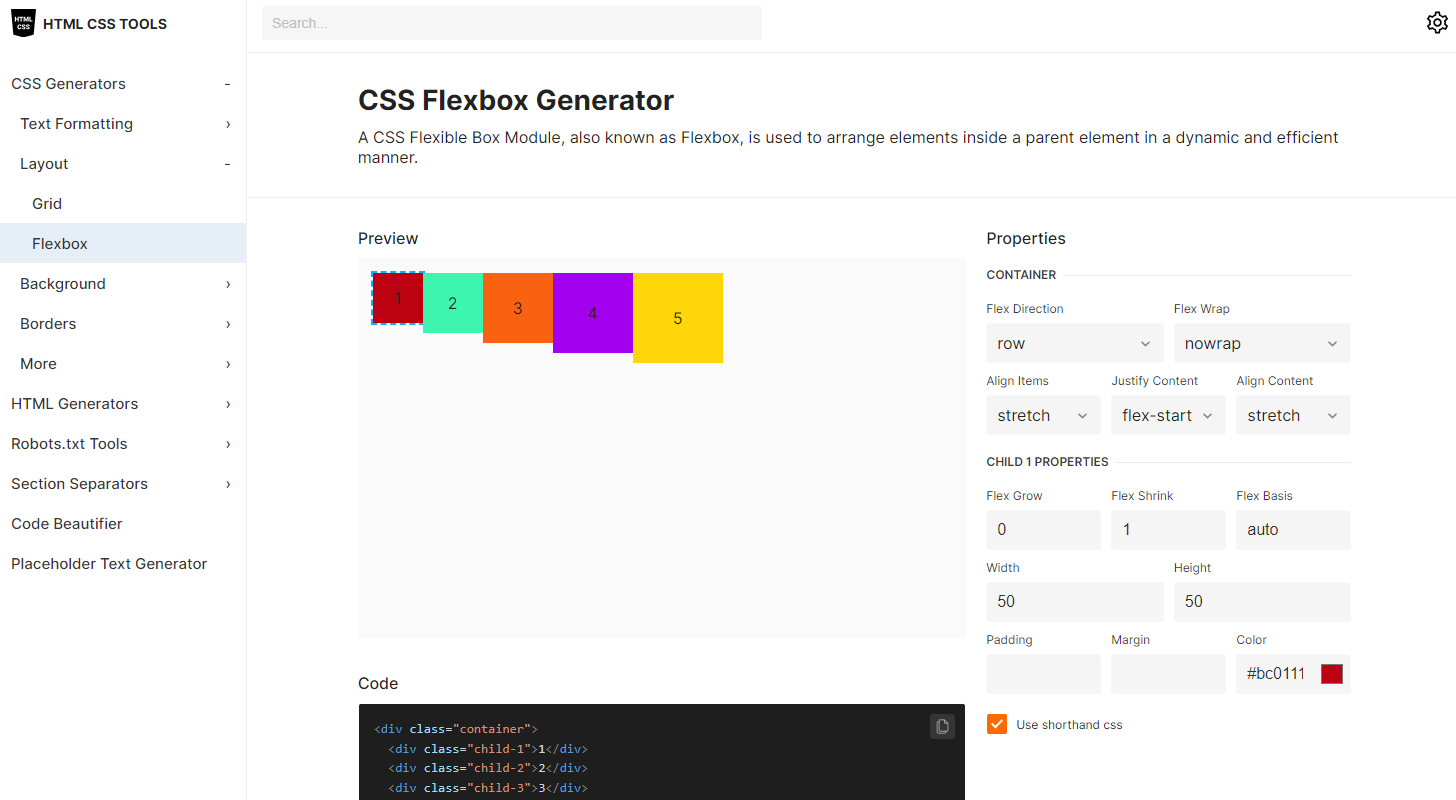Copy code with the clipboard icon
Viewport: 1456px width, 800px height.
click(942, 727)
